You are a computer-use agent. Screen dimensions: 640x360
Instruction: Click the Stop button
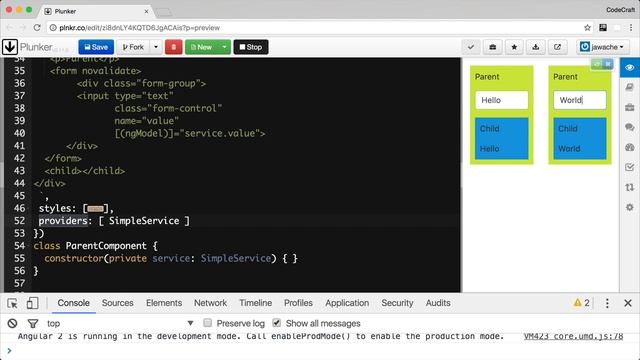251,47
